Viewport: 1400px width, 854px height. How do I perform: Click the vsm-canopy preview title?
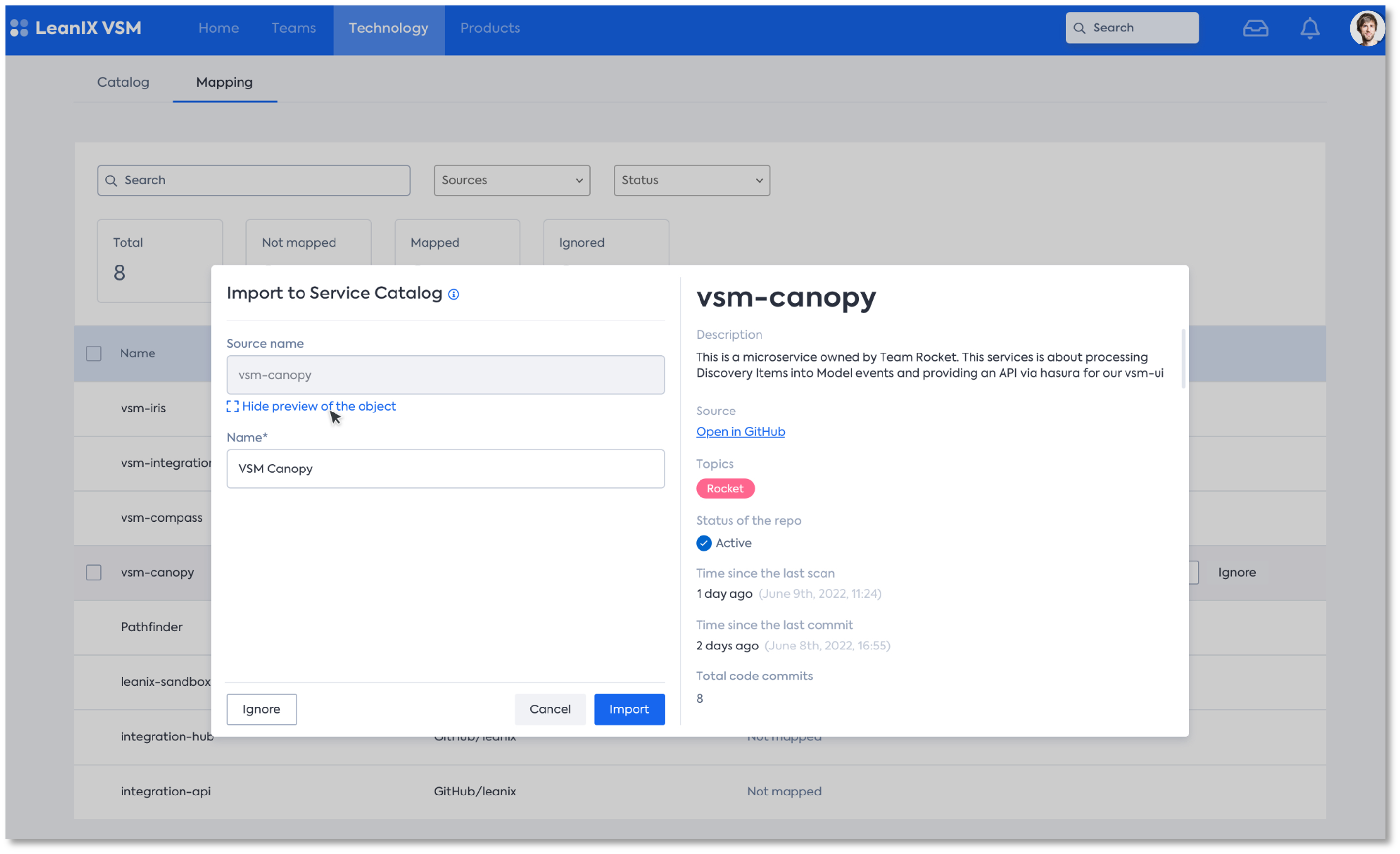786,297
